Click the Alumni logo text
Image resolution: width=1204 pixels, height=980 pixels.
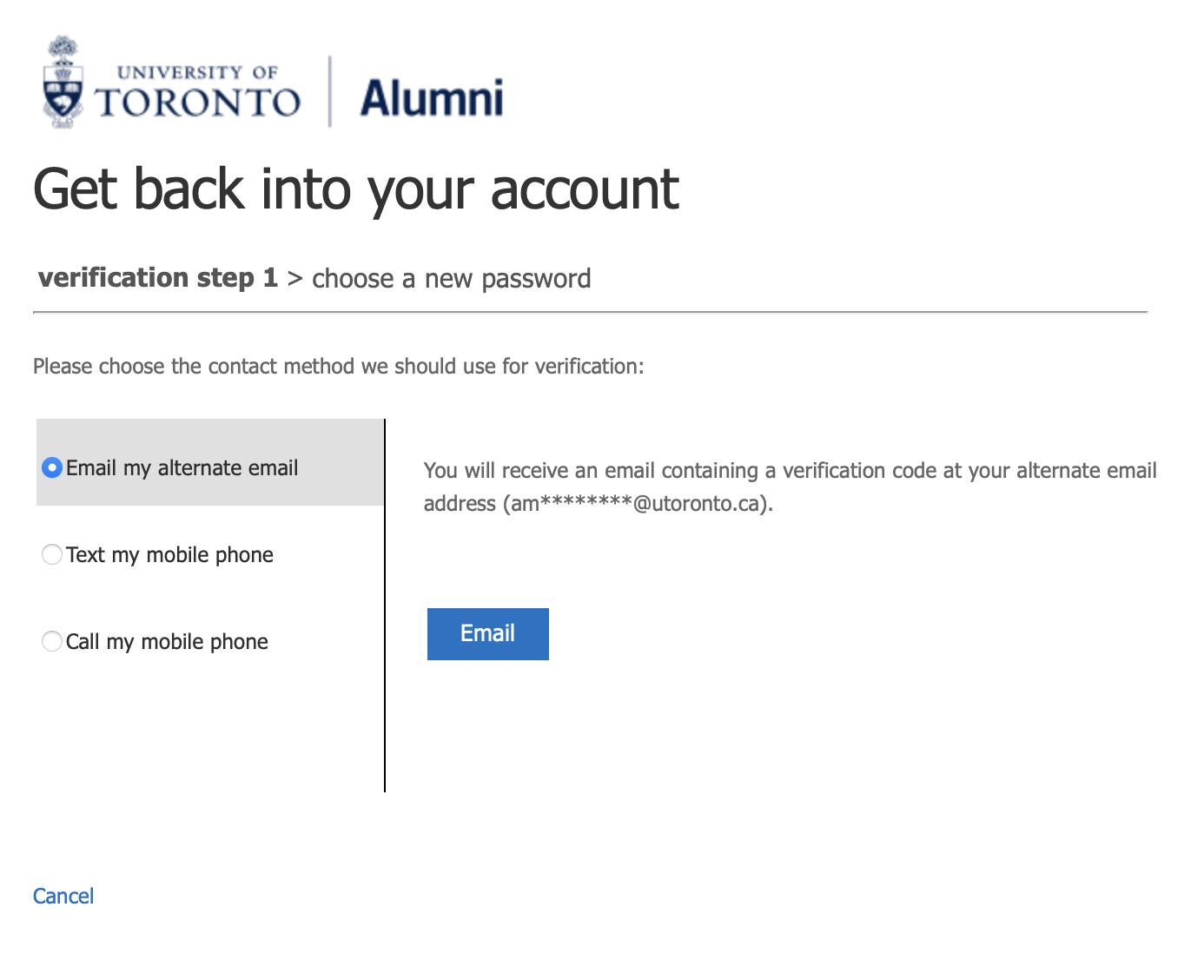pyautogui.click(x=432, y=97)
